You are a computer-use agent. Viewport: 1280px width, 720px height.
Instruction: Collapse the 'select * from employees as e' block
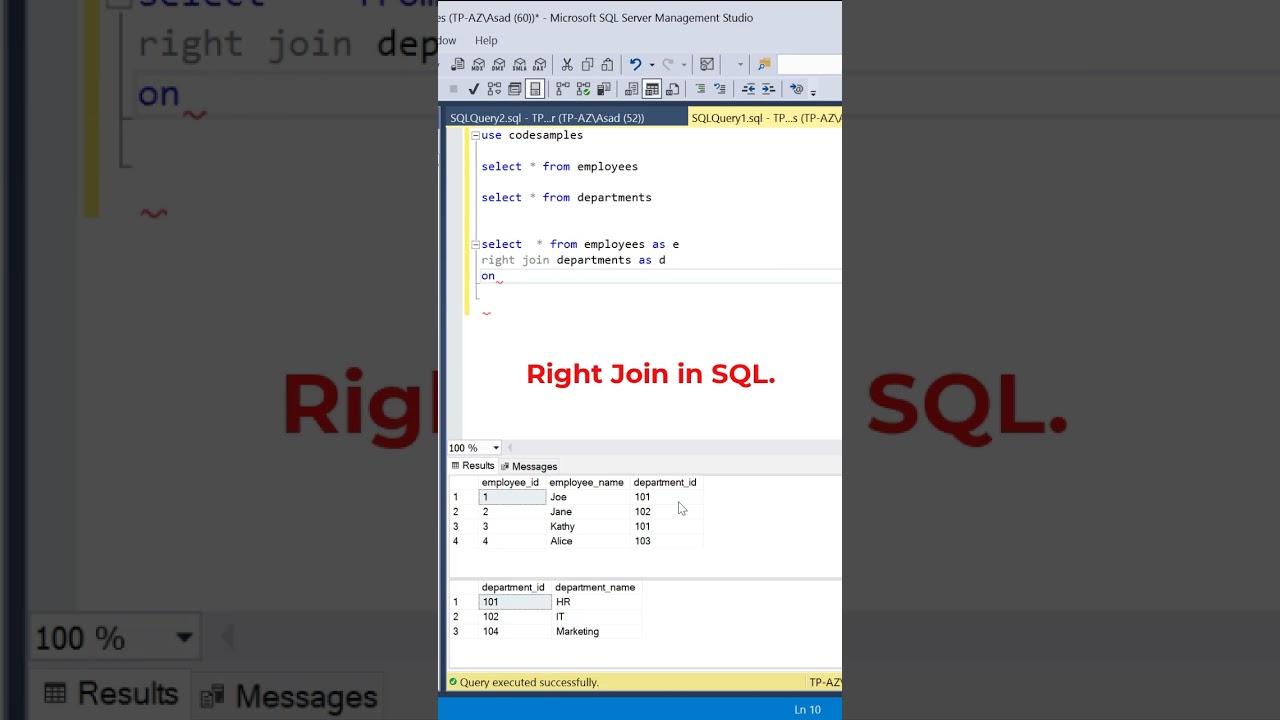click(x=475, y=244)
